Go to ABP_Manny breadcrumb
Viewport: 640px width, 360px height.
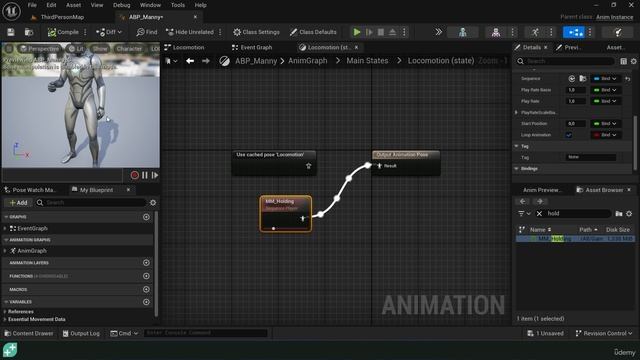click(256, 60)
